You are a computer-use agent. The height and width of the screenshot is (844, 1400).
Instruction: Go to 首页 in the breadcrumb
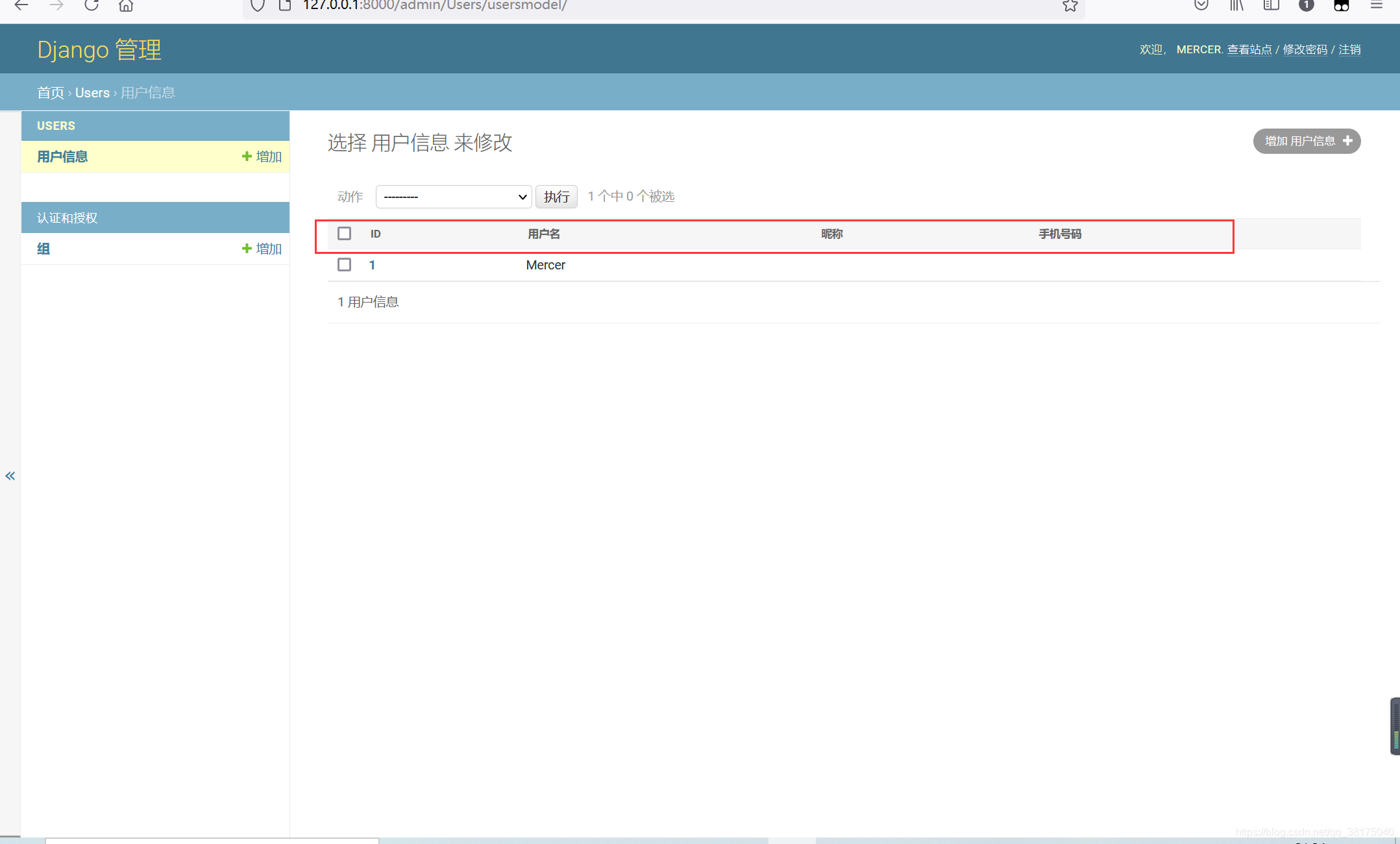click(51, 93)
